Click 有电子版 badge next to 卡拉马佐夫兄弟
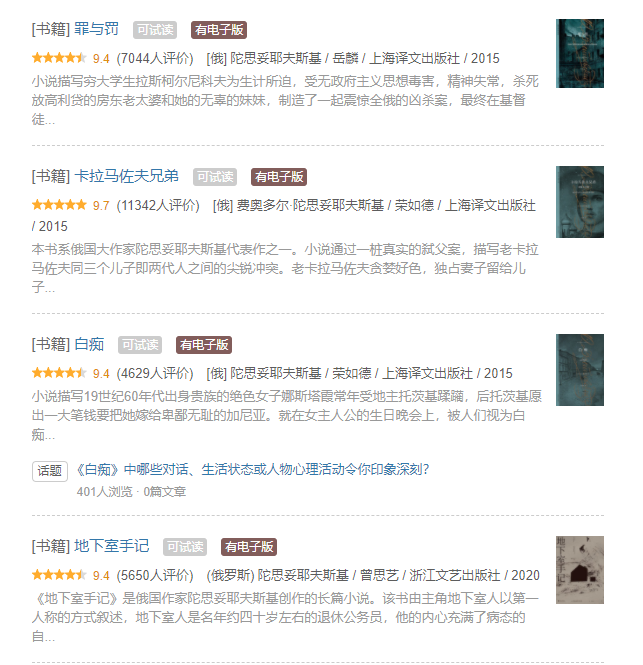Image resolution: width=643 pixels, height=665 pixels. tap(279, 177)
